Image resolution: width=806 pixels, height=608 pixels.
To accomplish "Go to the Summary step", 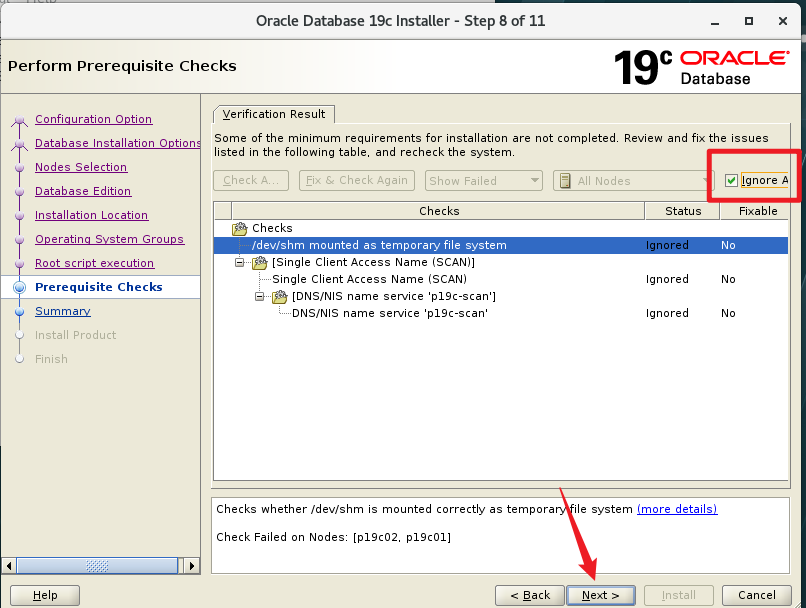I will tap(63, 311).
